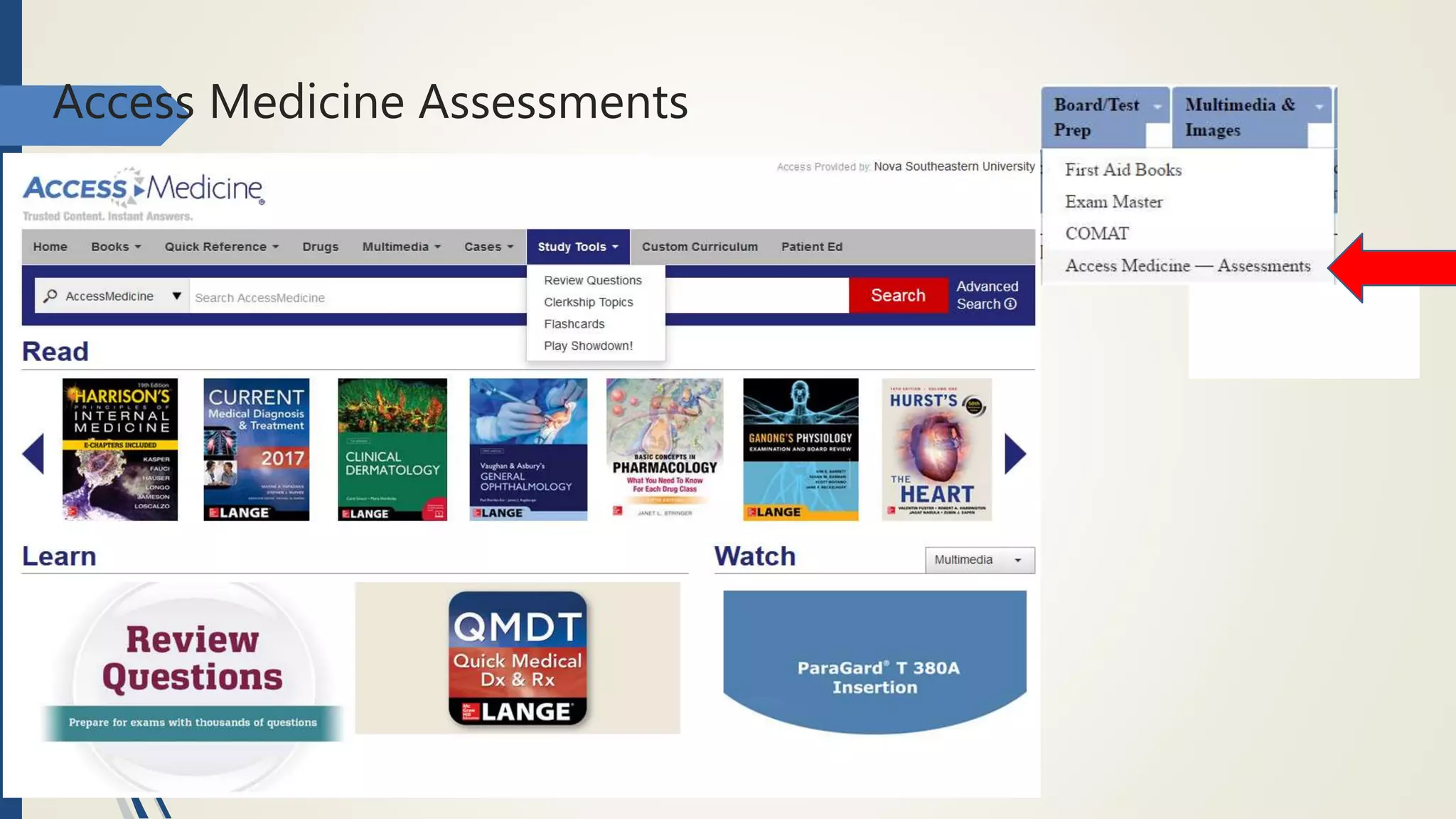
Task: Show next books with right carousel arrow
Action: tap(1015, 454)
